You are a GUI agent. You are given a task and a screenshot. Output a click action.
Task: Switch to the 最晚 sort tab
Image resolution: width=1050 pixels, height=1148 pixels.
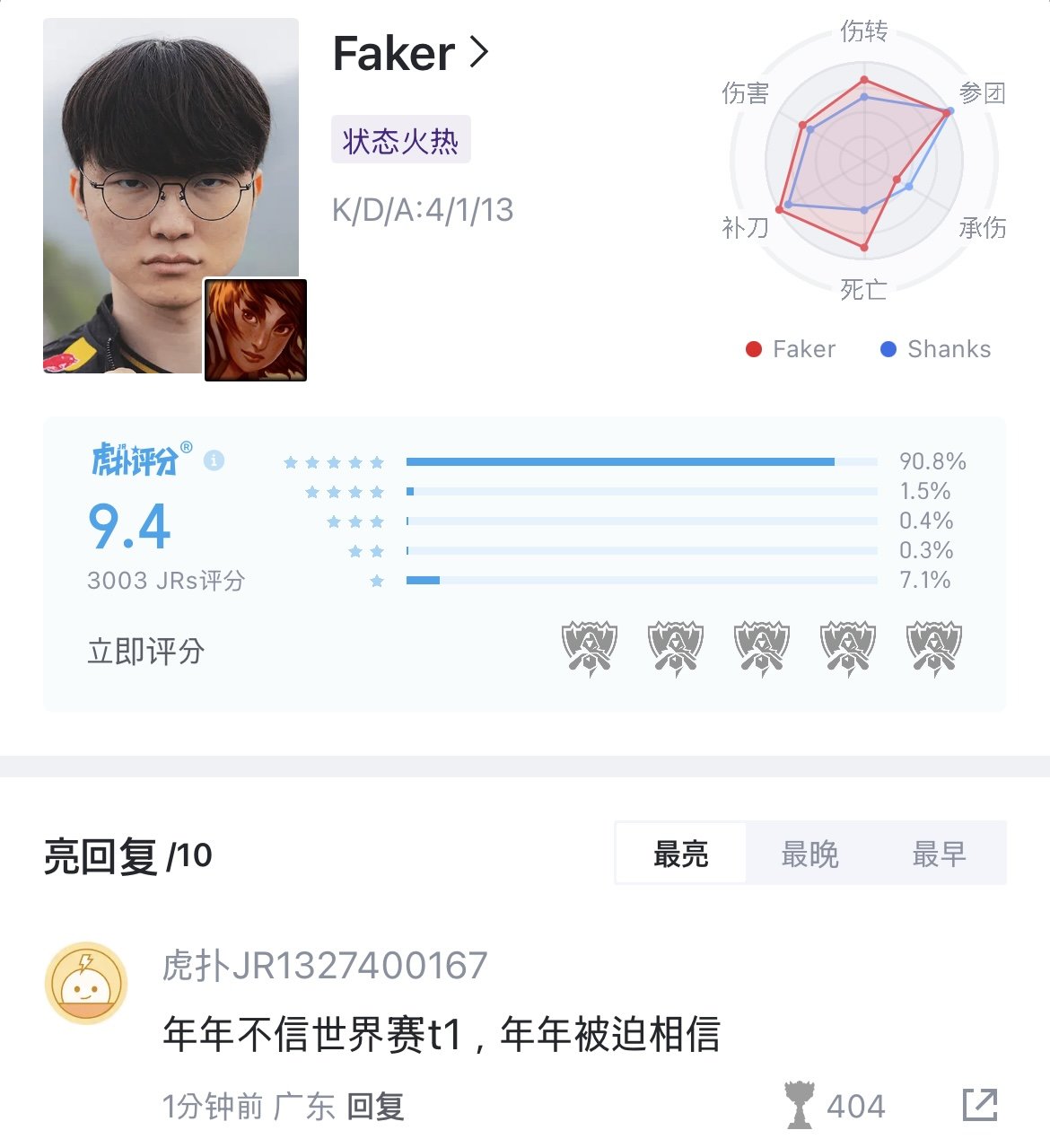(x=809, y=854)
